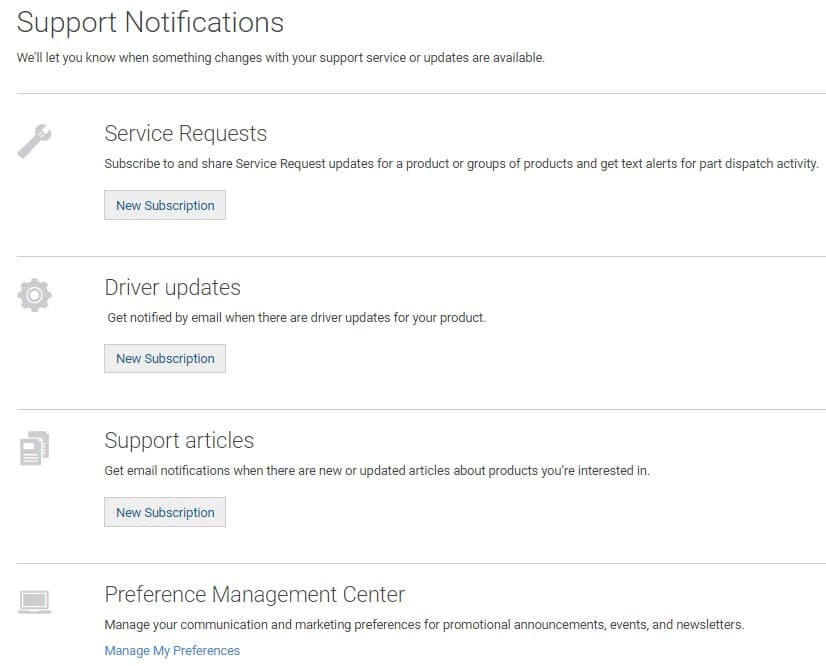Click the document icon beside Support articles

34,447
